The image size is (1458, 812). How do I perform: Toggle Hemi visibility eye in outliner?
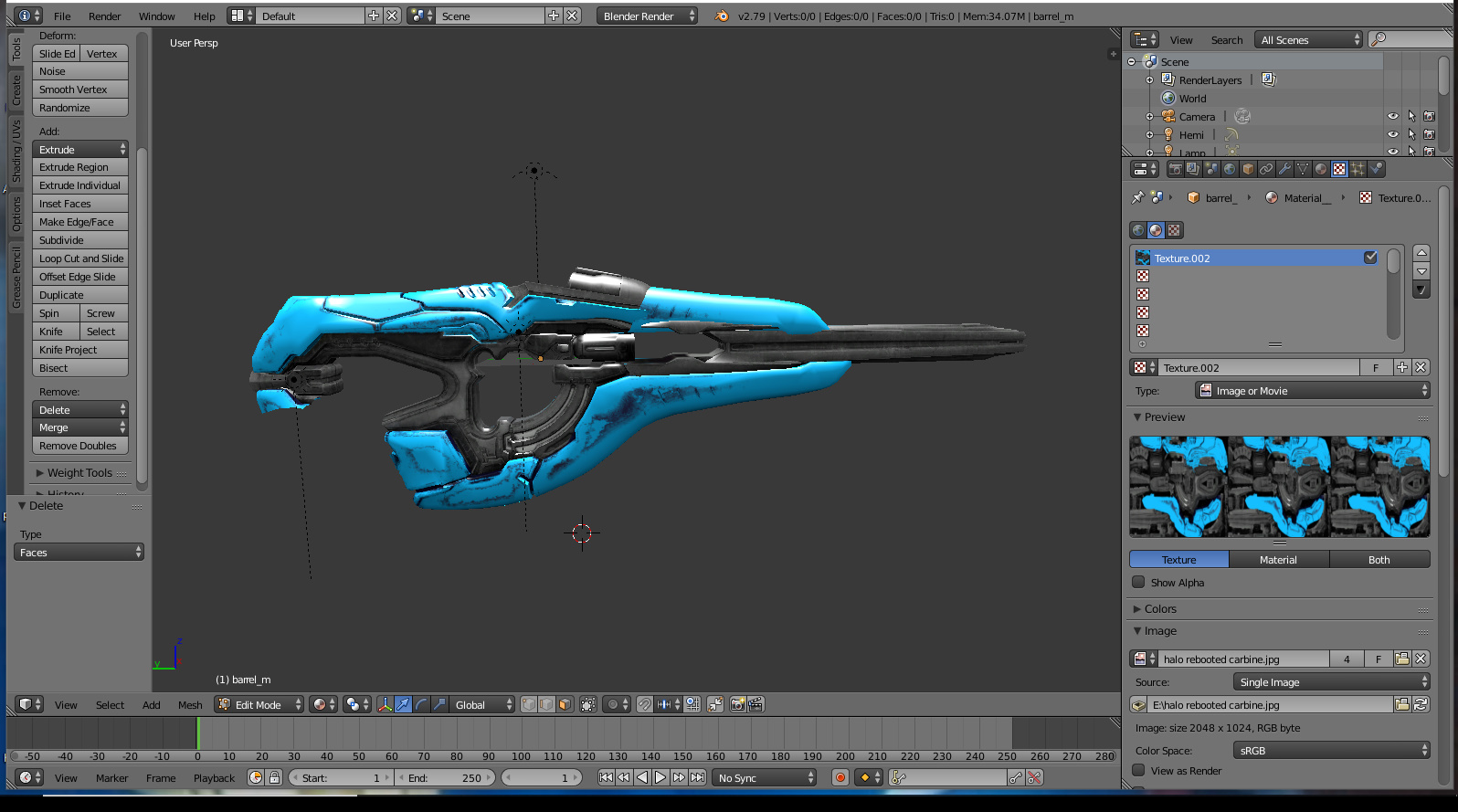(x=1393, y=134)
